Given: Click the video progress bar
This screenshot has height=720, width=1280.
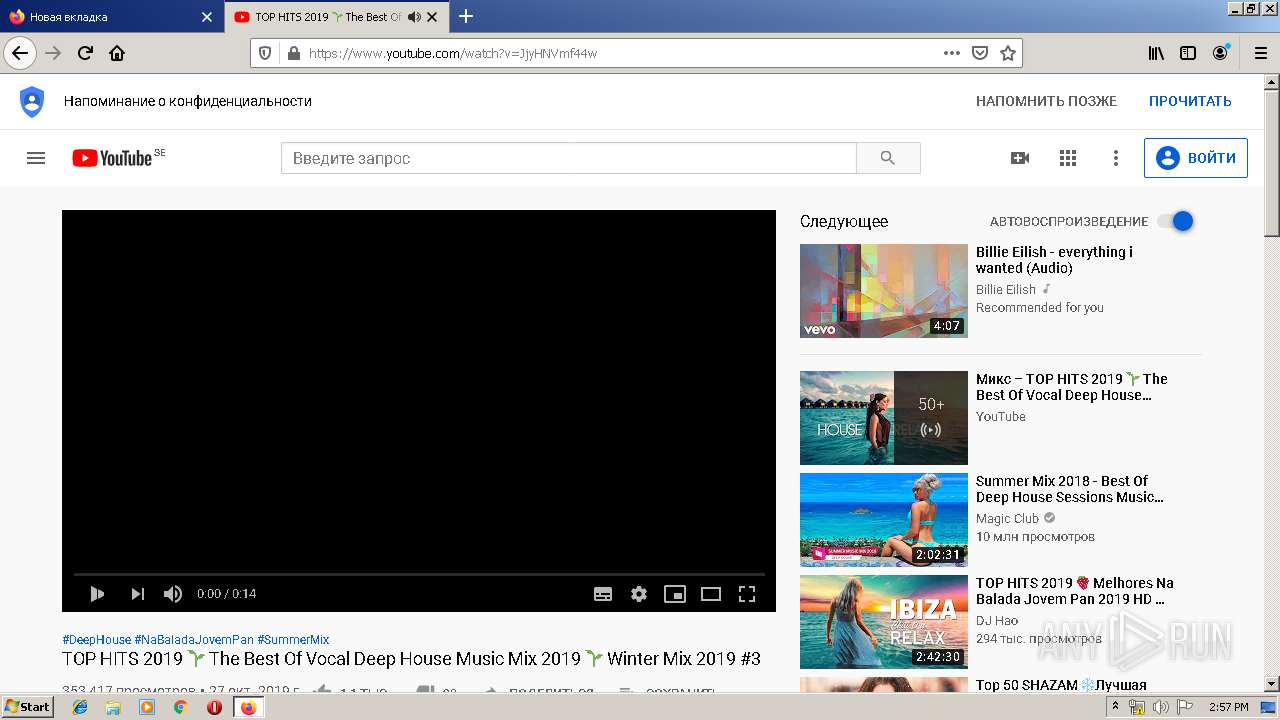Looking at the screenshot, I should pyautogui.click(x=419, y=574).
